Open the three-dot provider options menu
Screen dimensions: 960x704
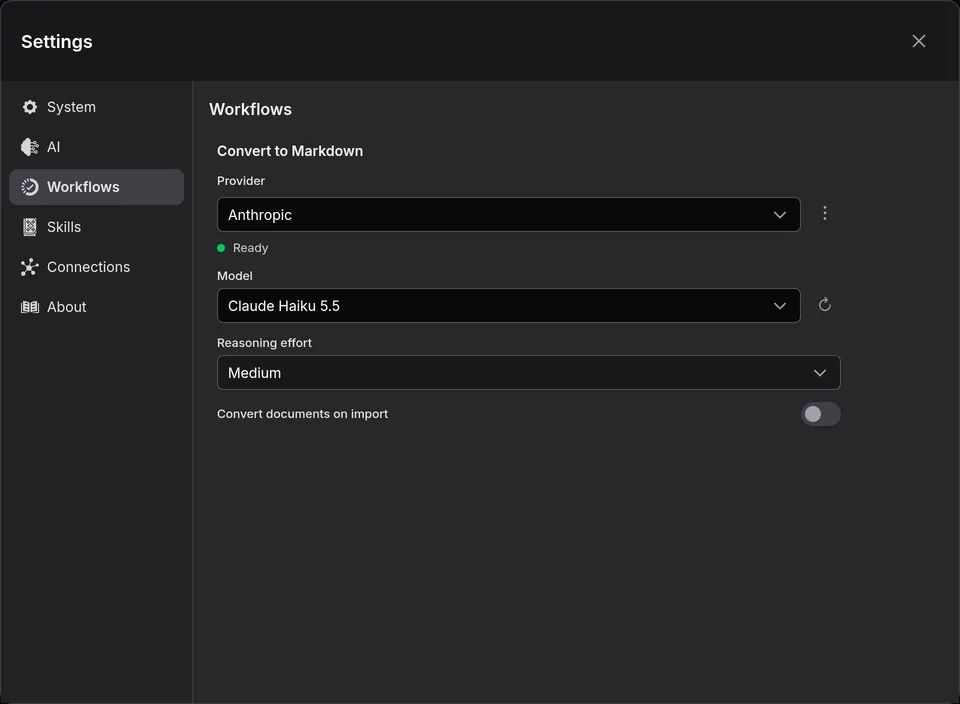click(x=825, y=213)
